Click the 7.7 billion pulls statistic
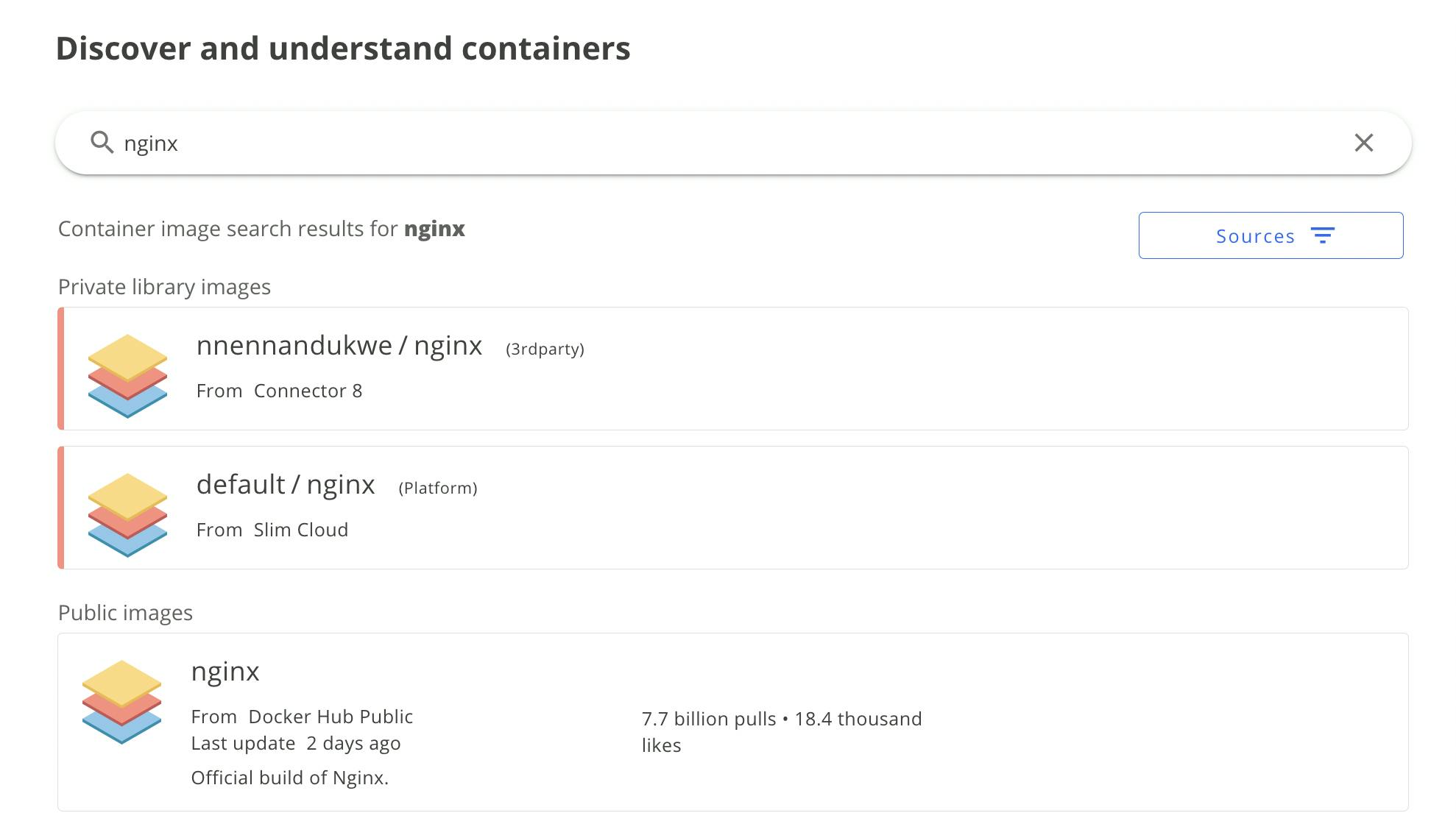 709,719
